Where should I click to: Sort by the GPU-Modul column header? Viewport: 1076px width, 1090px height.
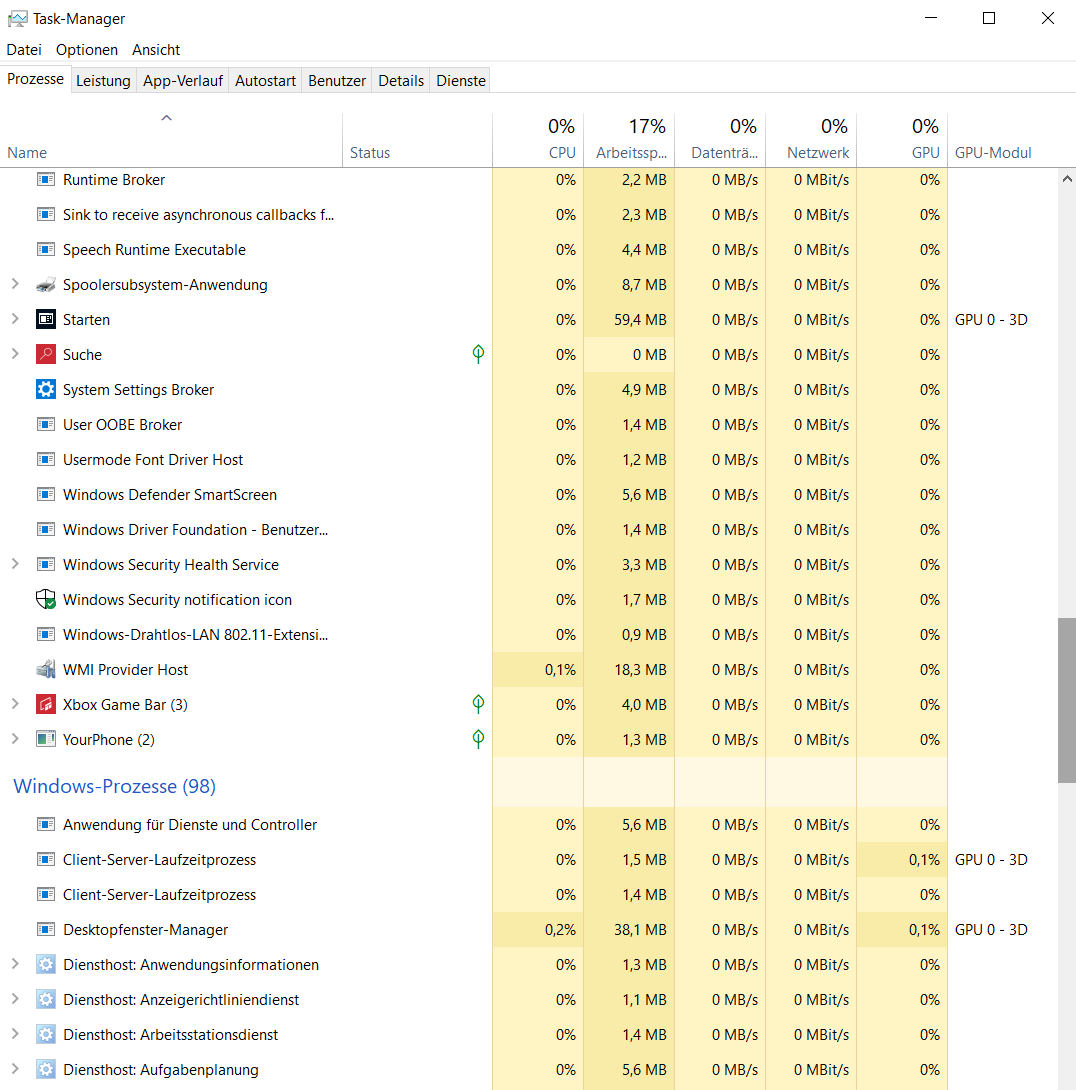click(1001, 140)
